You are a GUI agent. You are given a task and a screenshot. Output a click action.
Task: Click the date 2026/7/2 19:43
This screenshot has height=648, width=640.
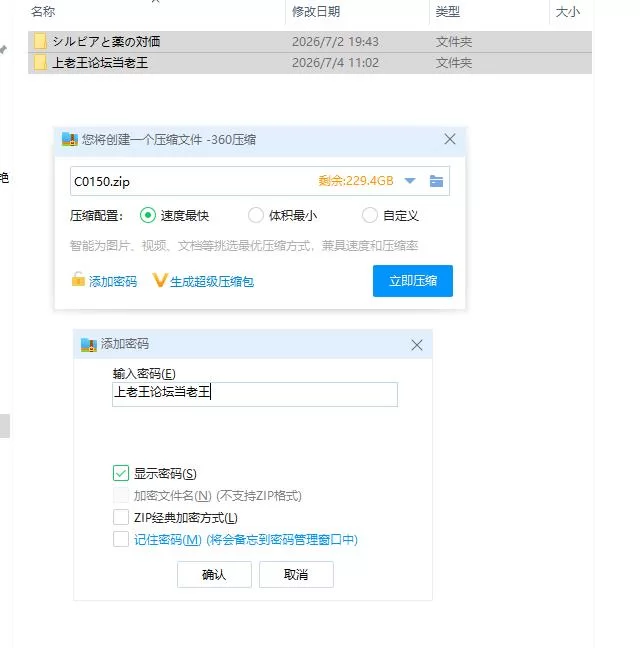click(x=335, y=41)
